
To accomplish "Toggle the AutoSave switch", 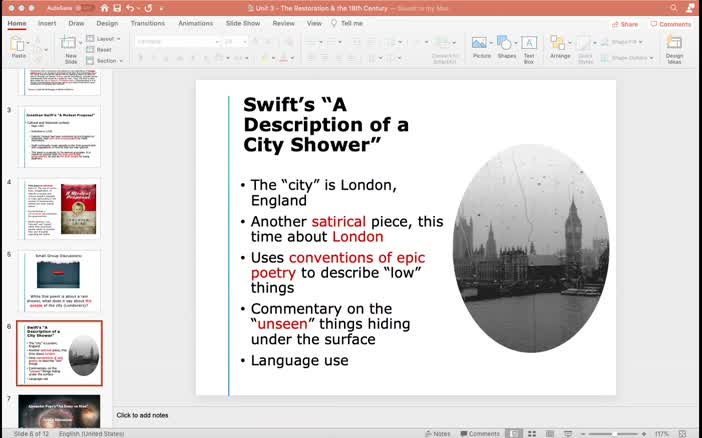I will [84, 8].
